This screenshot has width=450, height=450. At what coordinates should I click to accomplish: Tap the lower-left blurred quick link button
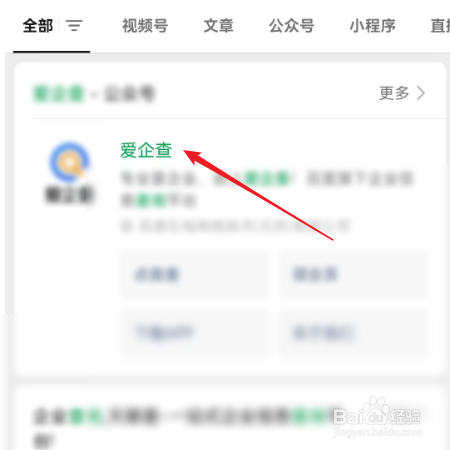pos(194,333)
